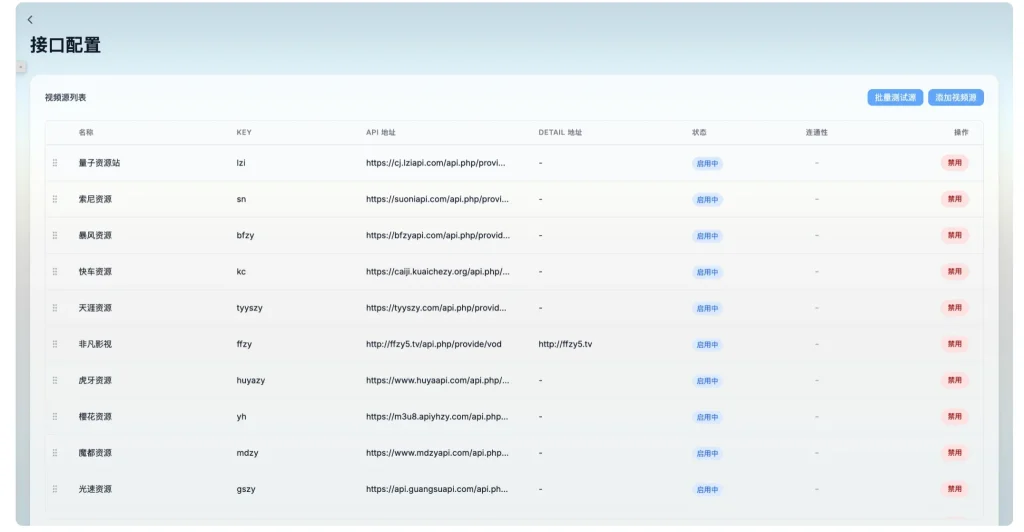Image resolution: width=1024 pixels, height=532 pixels.
Task: Disable 非凡影视 with its 禁用 button
Action: pyautogui.click(x=954, y=344)
